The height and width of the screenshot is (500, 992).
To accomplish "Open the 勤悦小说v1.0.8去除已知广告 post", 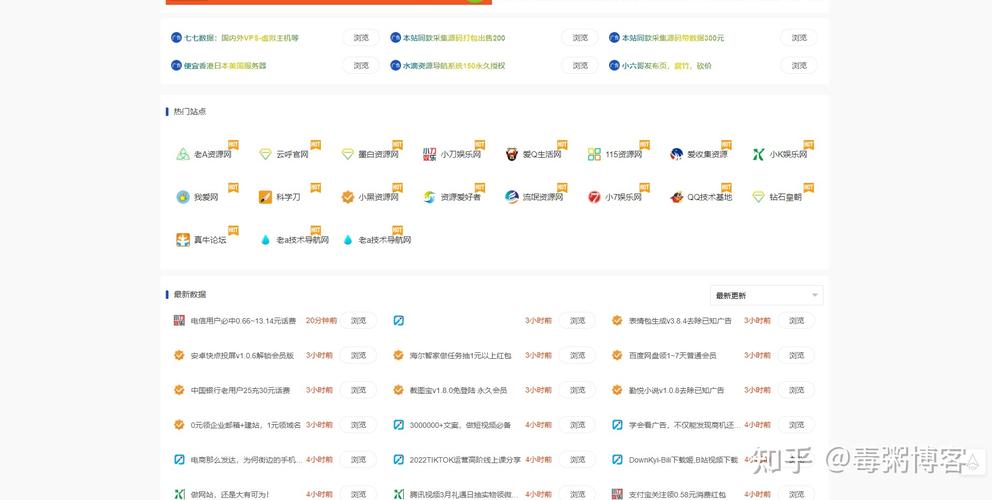I will point(676,391).
